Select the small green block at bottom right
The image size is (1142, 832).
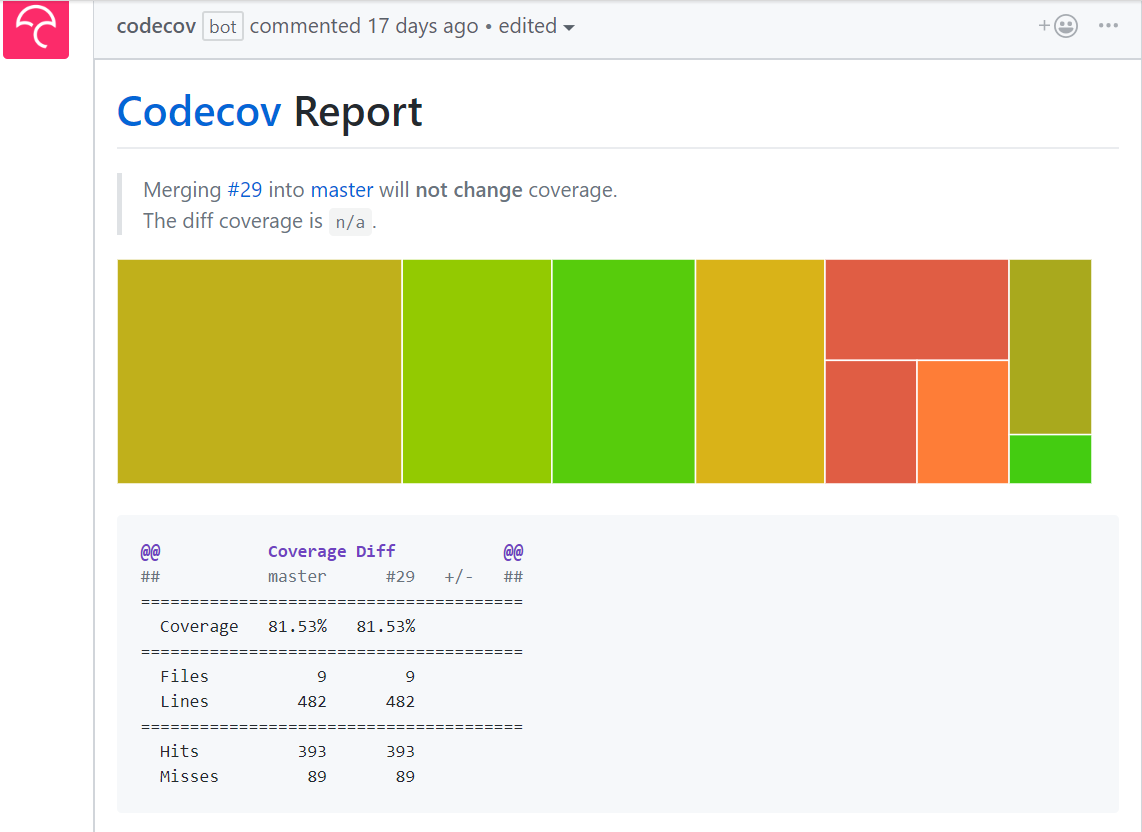(x=1050, y=459)
